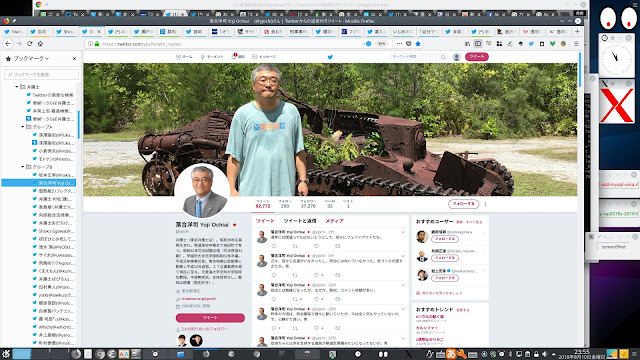This screenshot has height=360, width=640.
Task: Click the pink Tweet button under the profile bio
Action: pyautogui.click(x=210, y=318)
